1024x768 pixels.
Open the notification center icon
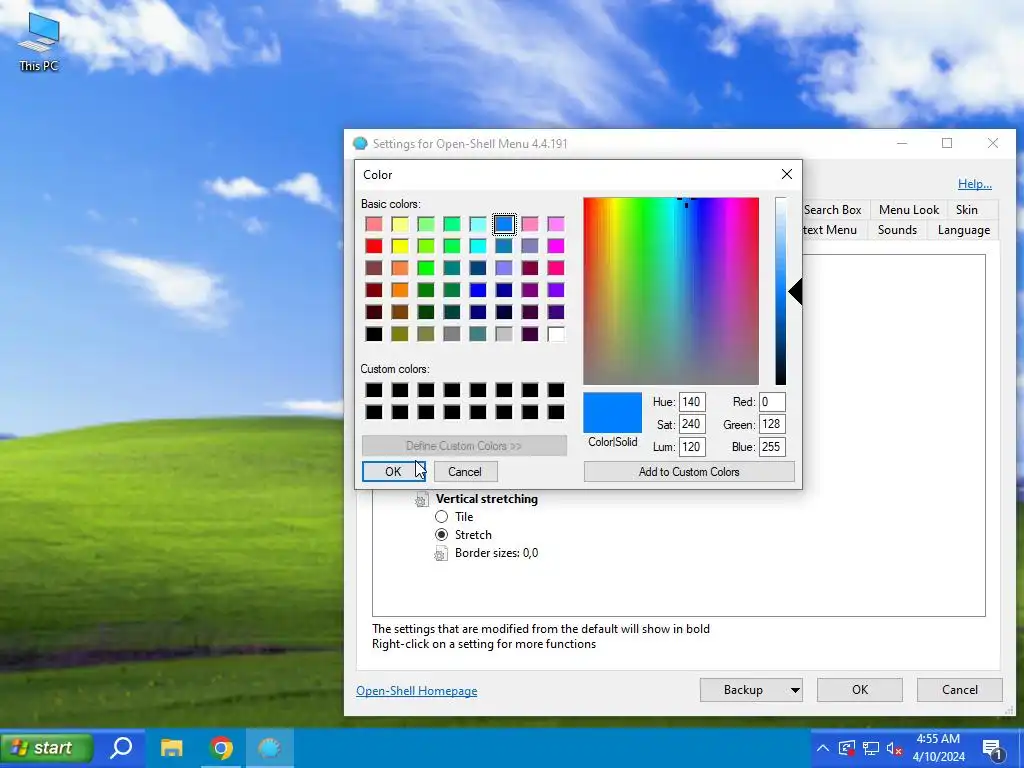coord(993,749)
